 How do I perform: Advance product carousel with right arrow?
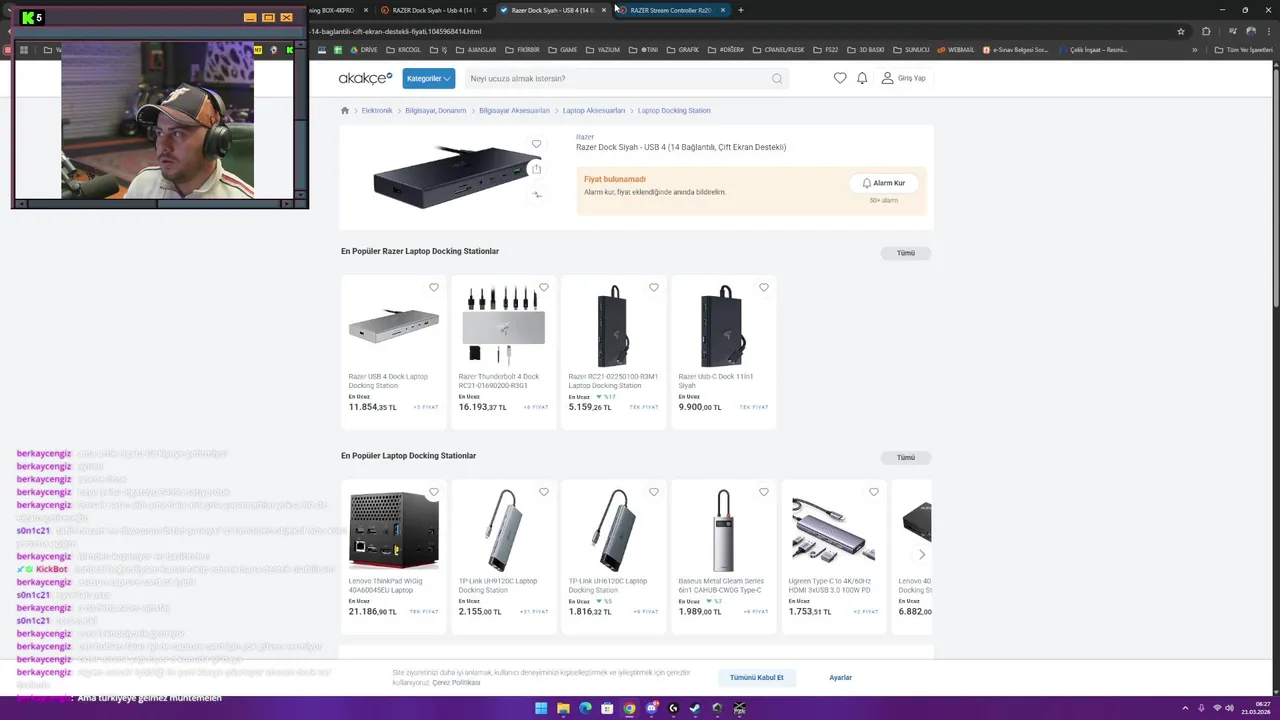point(921,555)
